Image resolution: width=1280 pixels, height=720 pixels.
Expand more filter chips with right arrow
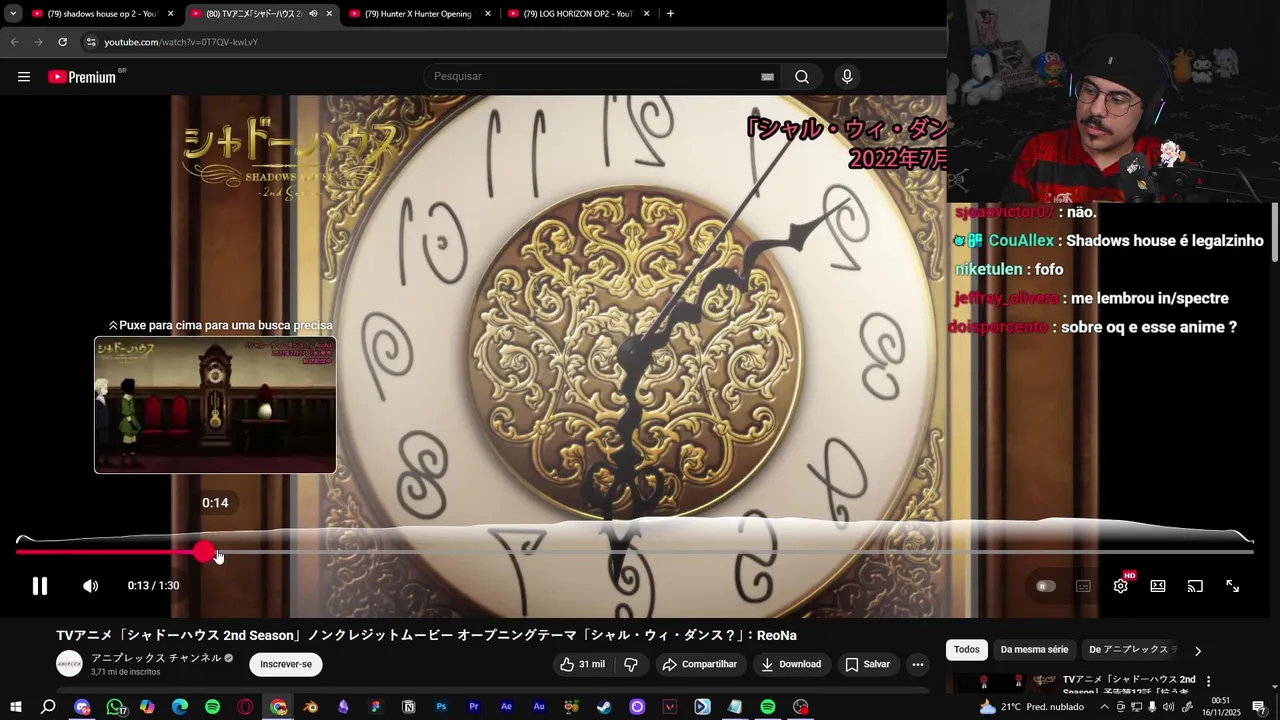pos(1198,651)
